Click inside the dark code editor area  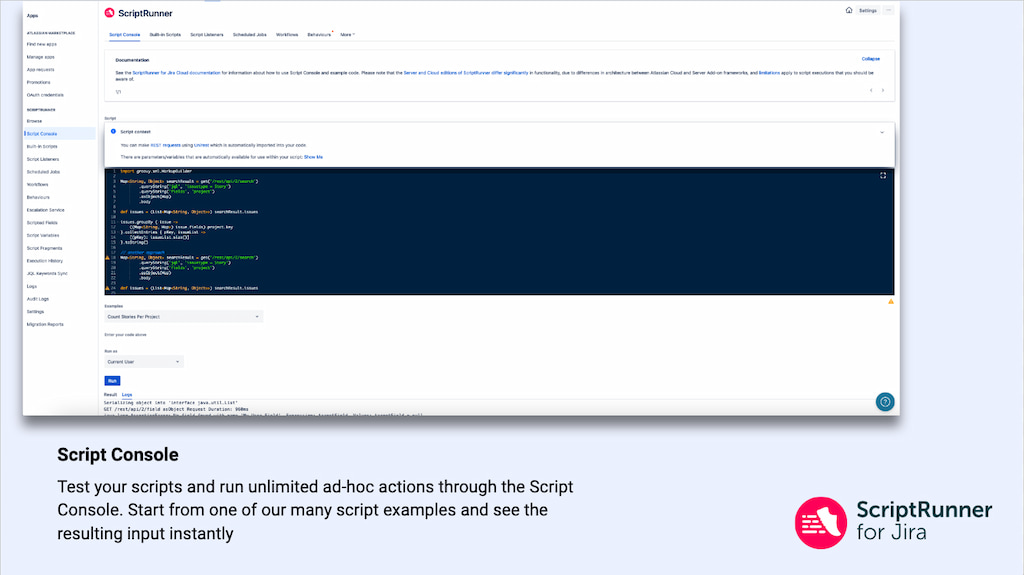coord(500,231)
